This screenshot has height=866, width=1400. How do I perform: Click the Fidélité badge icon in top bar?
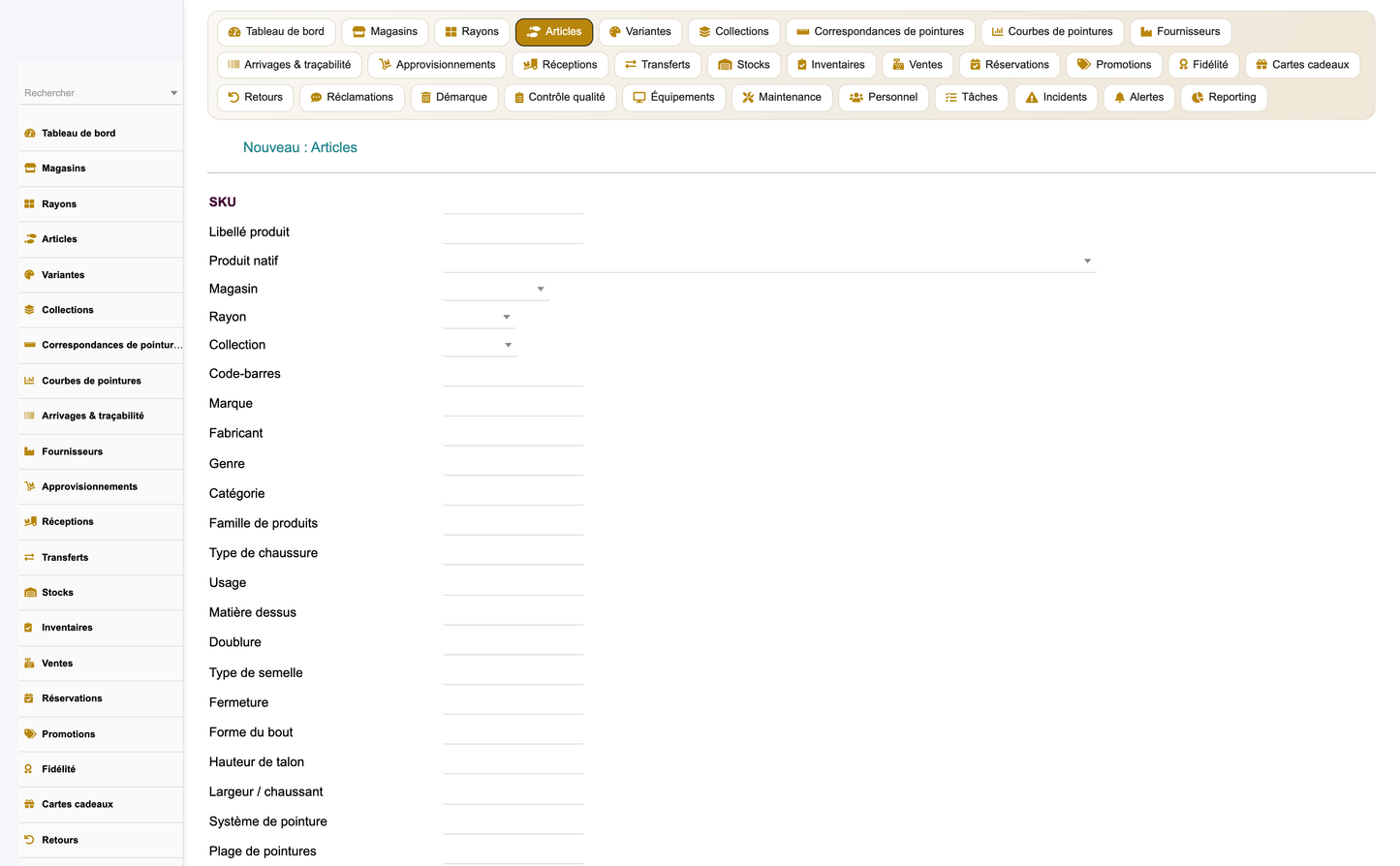pos(1184,65)
